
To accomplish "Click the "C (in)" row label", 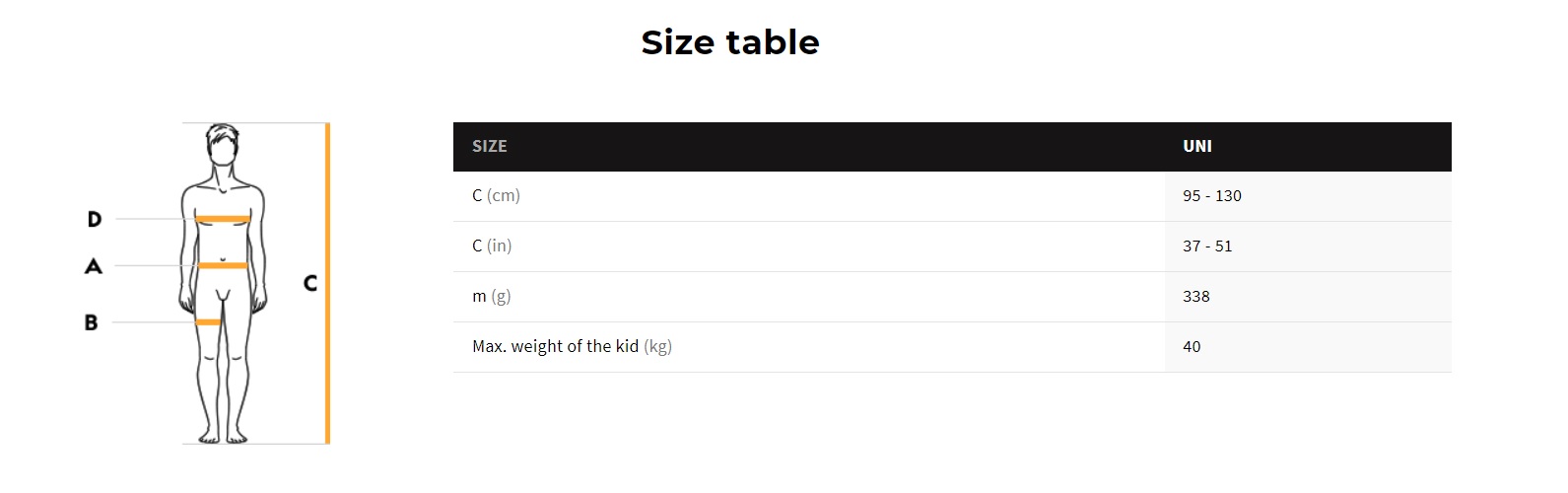I will 492,246.
